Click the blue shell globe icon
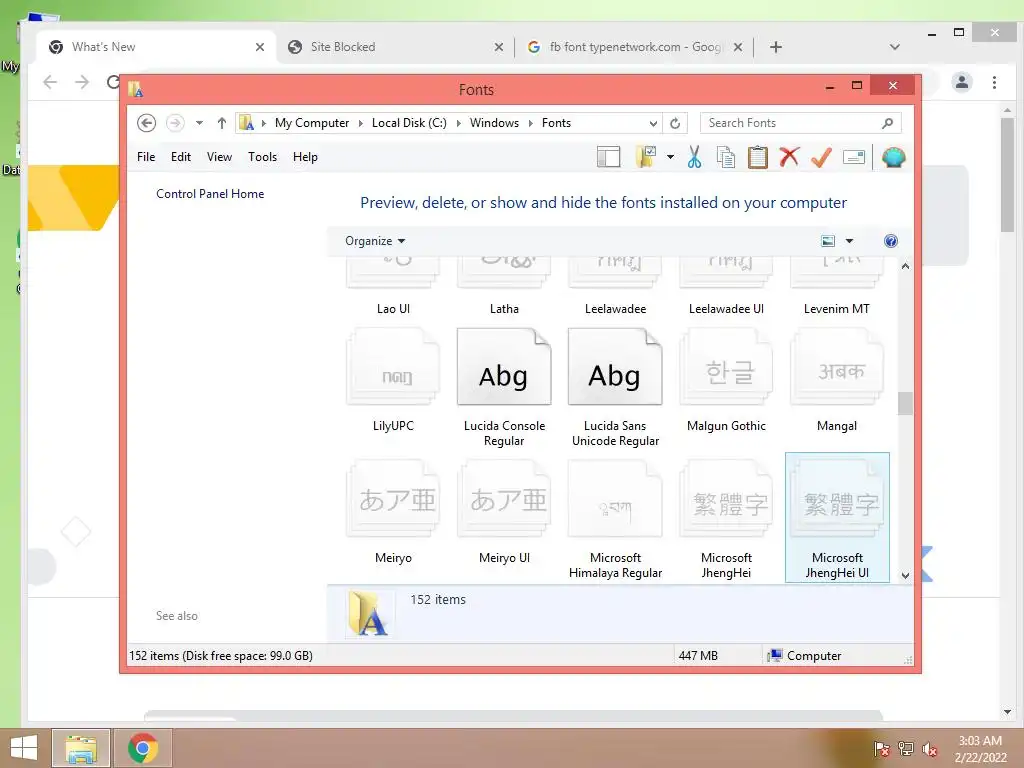The width and height of the screenshot is (1024, 768). (893, 157)
